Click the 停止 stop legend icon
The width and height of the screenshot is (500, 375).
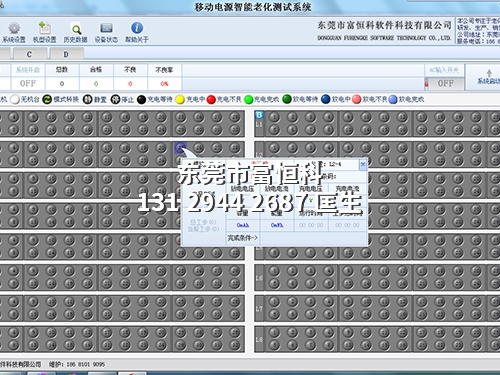click(x=115, y=99)
